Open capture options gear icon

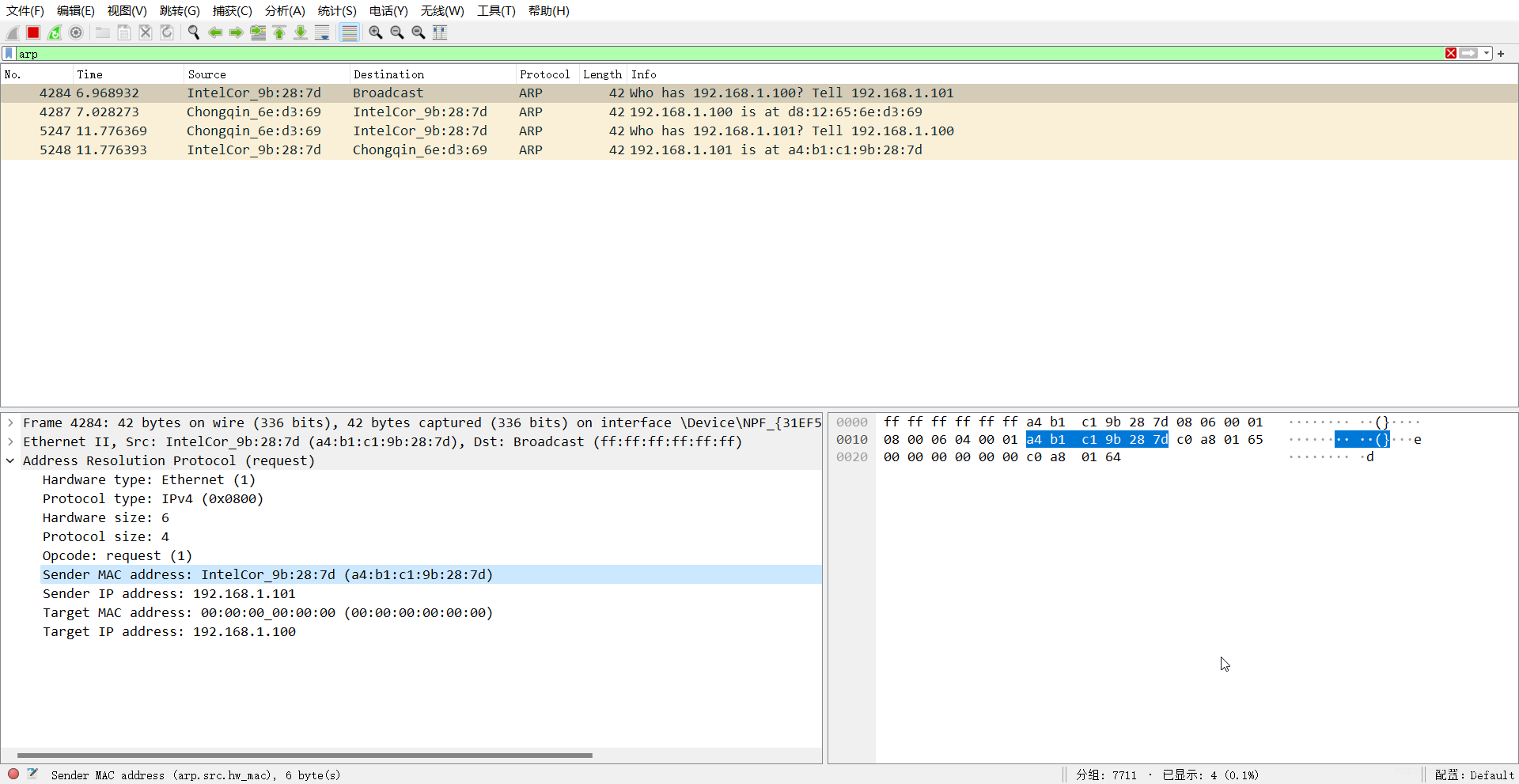point(76,32)
